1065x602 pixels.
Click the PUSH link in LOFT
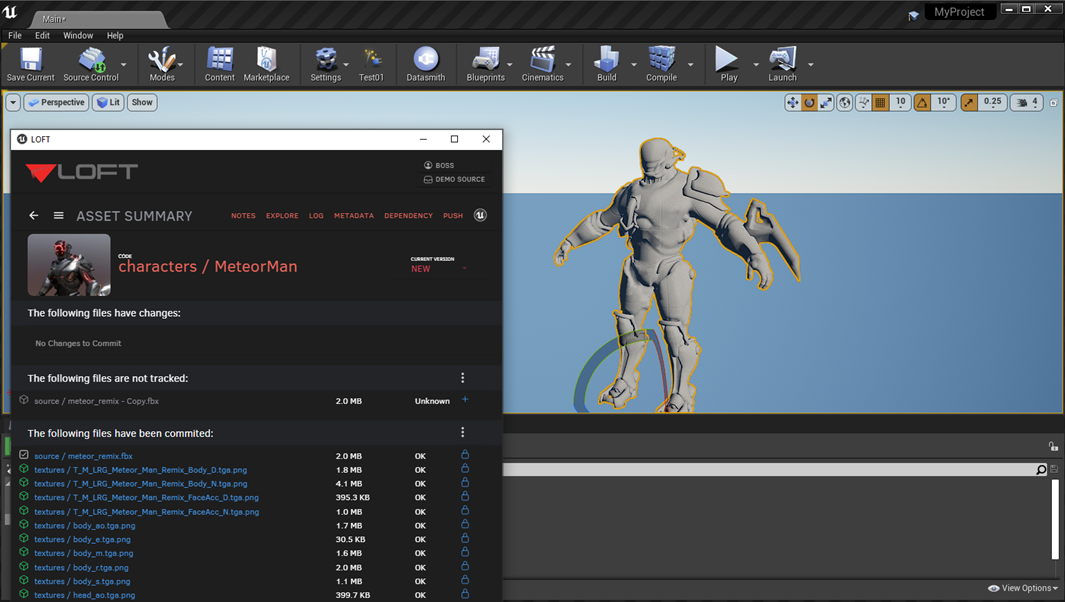point(453,216)
